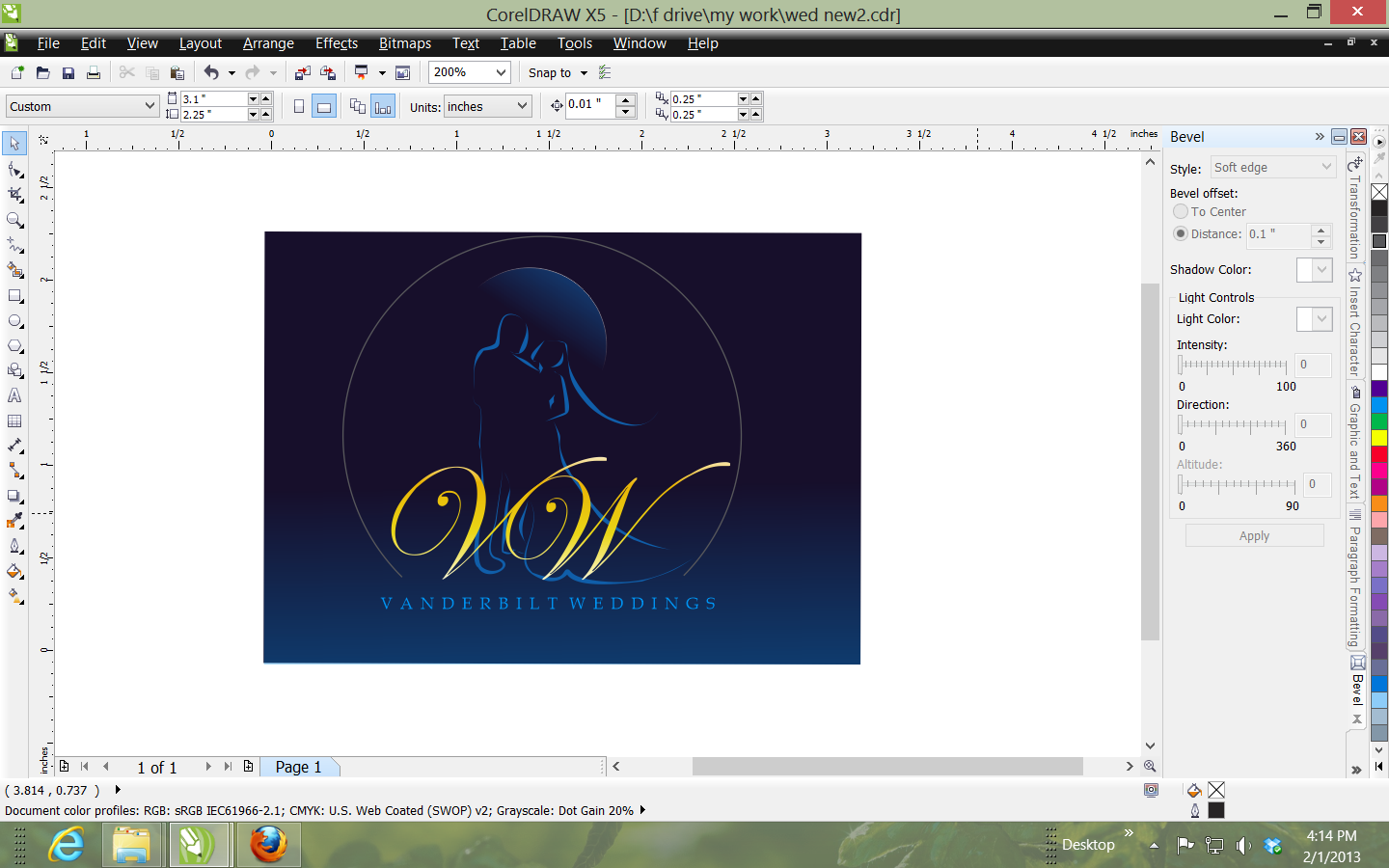Viewport: 1389px width, 868px height.
Task: Open the zoom level dropdown showing 200%
Action: click(x=501, y=72)
